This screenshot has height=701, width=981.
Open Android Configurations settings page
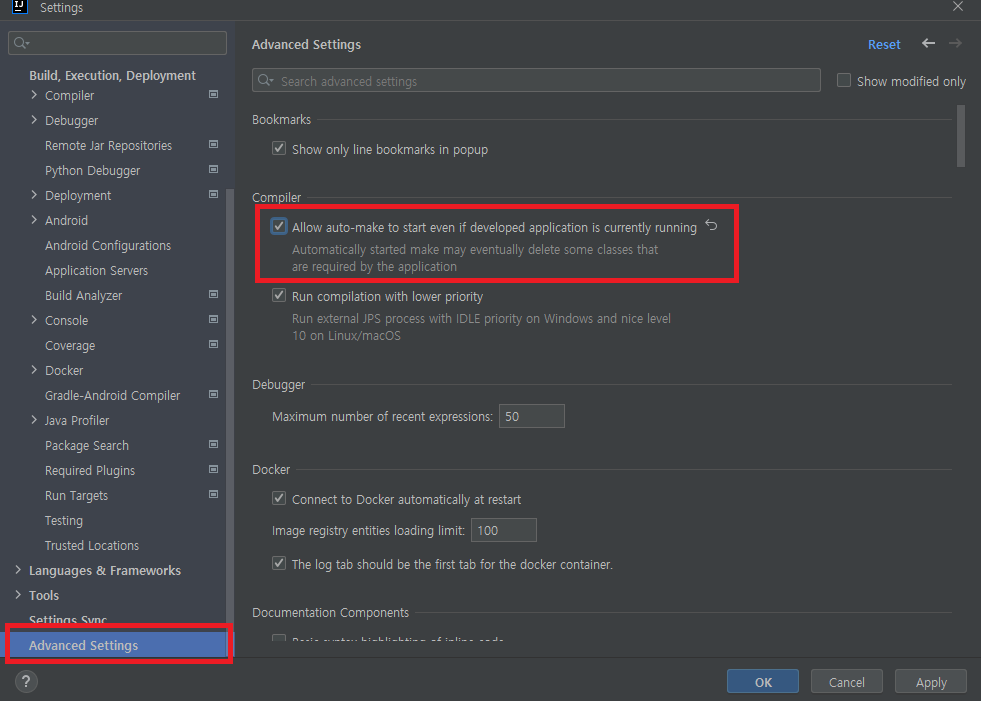click(108, 245)
